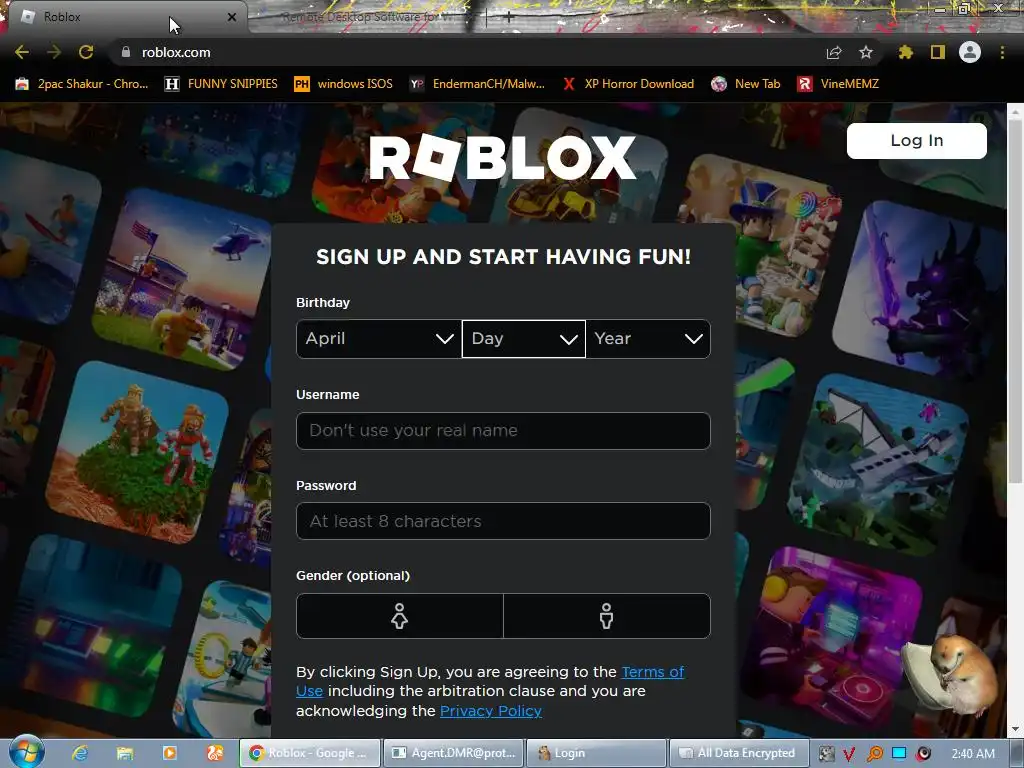
Task: Close the Roblox tab
Action: click(232, 17)
